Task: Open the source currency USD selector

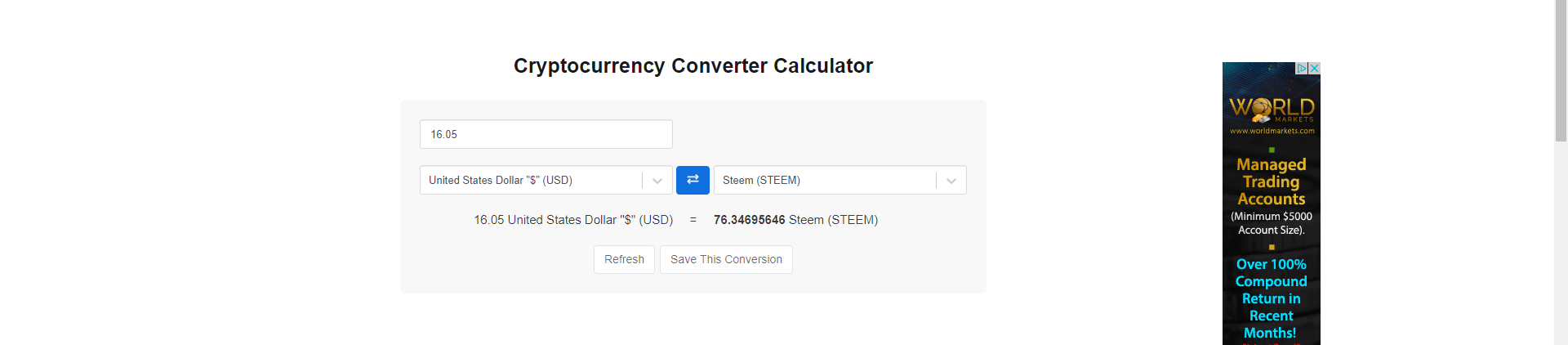Action: pyautogui.click(x=531, y=180)
